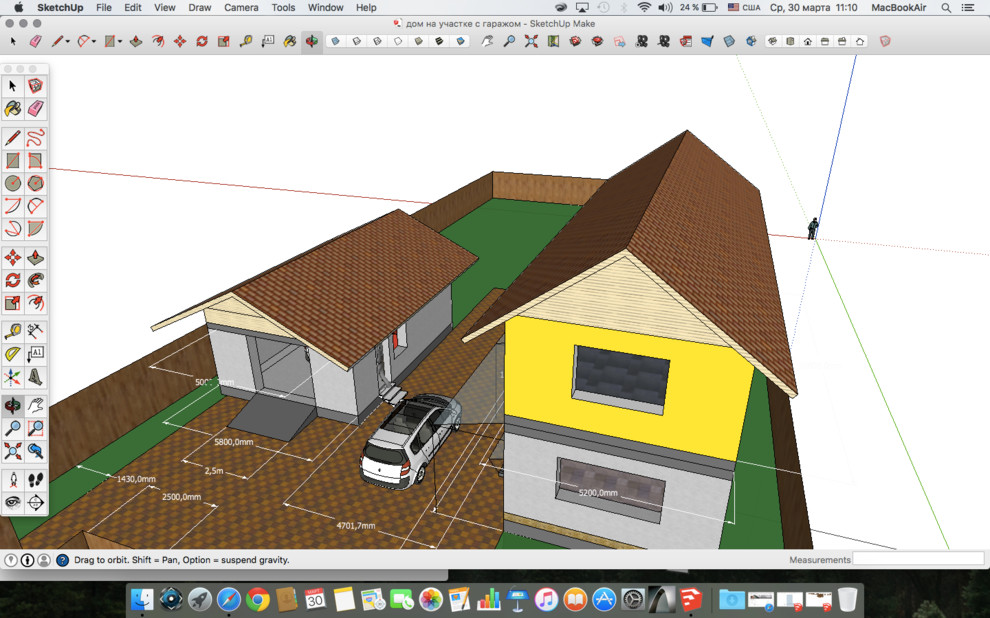Viewport: 990px width, 618px height.
Task: Choose the Protractor tool in side palette
Action: [x=13, y=353]
